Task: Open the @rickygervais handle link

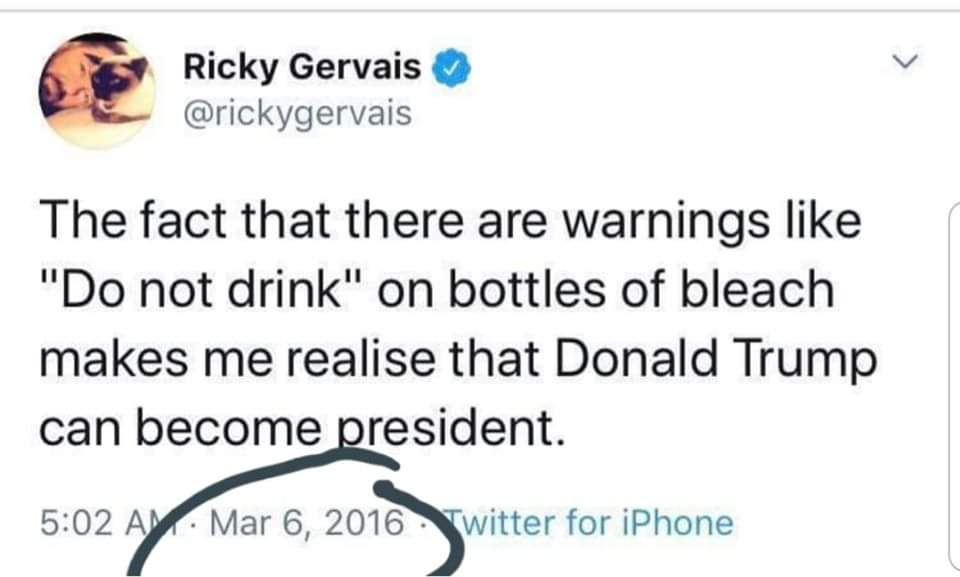Action: (x=297, y=114)
